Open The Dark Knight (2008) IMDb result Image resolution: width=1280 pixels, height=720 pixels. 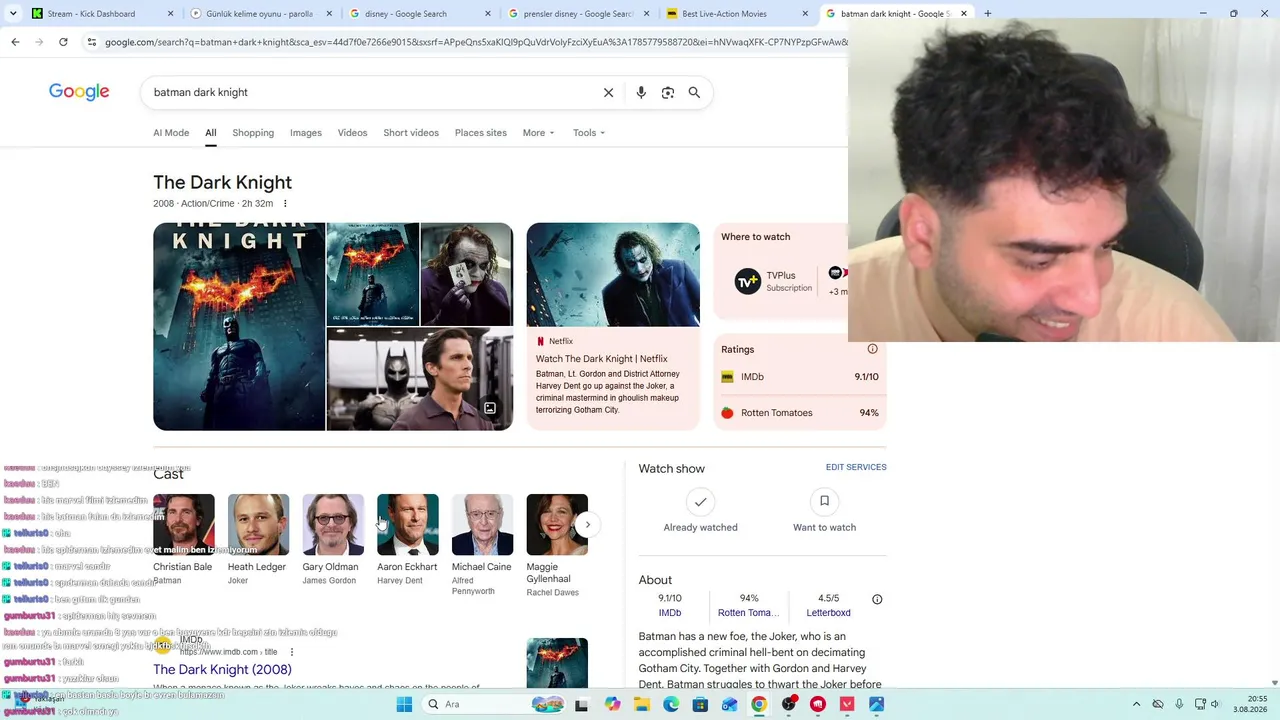[222, 670]
